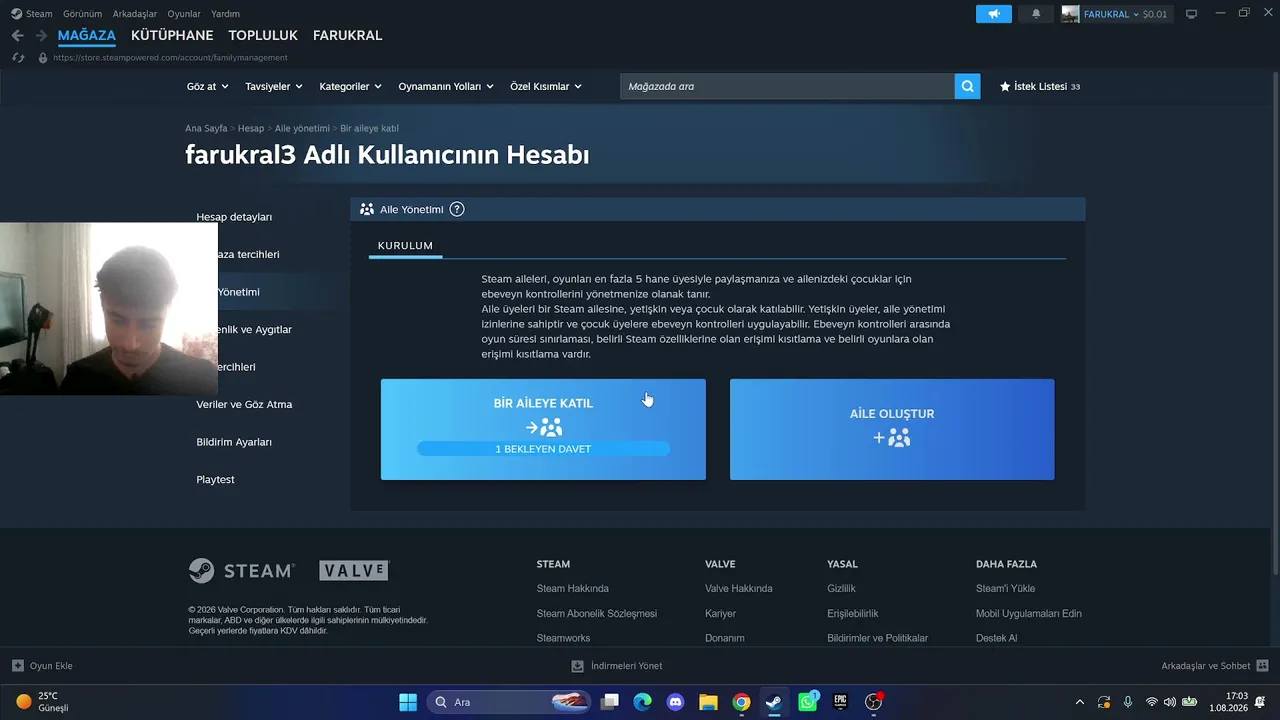Click the Mağazada ara search field

pyautogui.click(x=787, y=86)
